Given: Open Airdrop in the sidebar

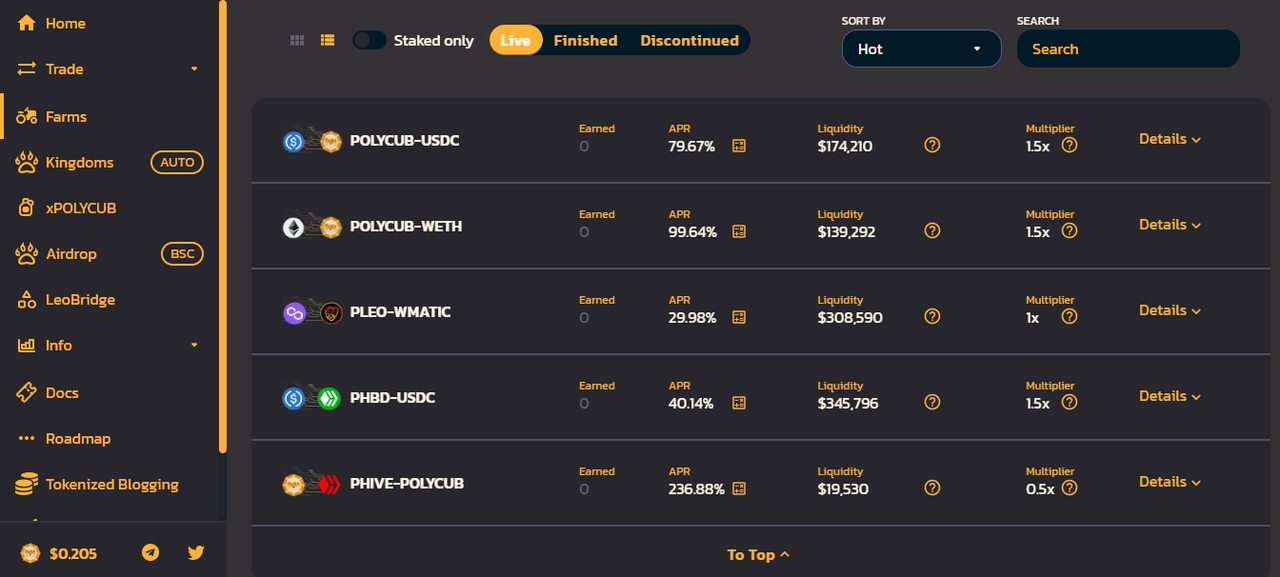Looking at the screenshot, I should point(71,254).
